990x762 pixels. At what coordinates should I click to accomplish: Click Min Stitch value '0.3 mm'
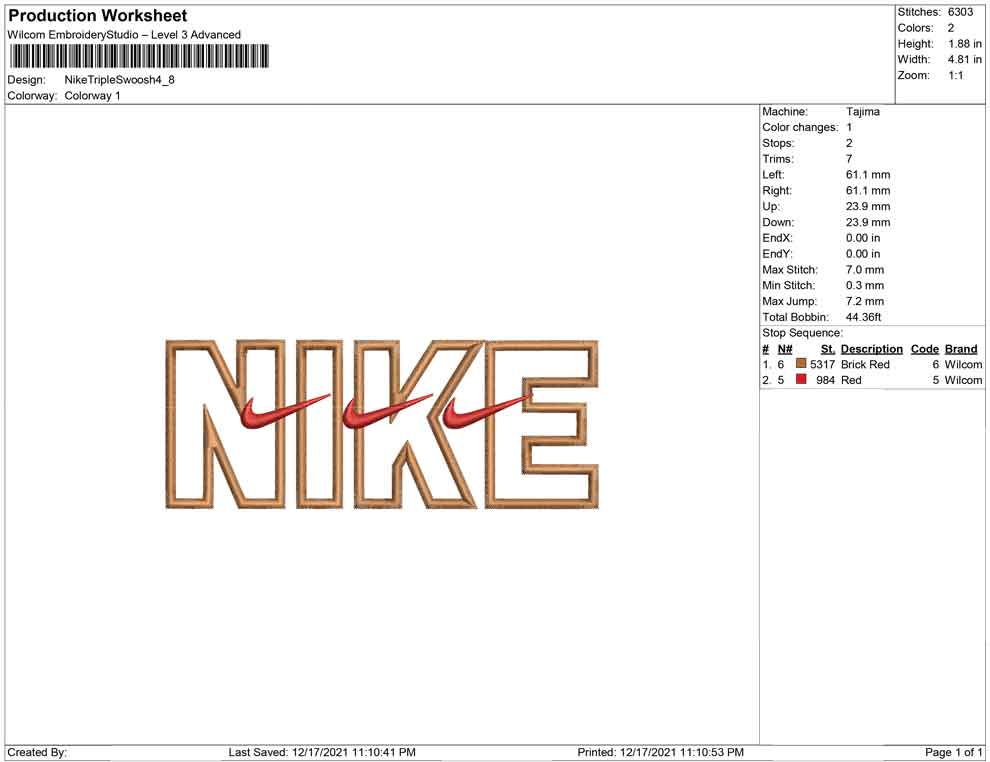[x=865, y=285]
